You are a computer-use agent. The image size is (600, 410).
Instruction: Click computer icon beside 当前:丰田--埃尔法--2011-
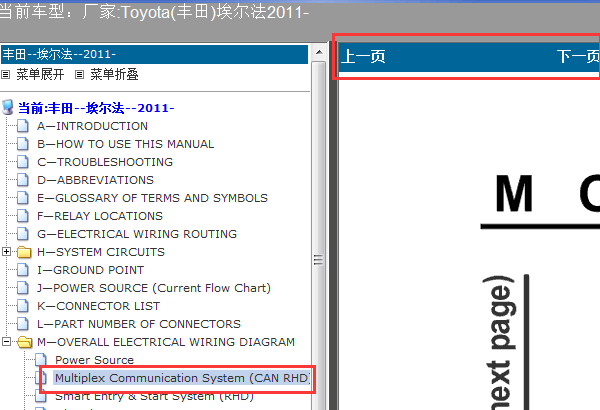[x=8, y=108]
